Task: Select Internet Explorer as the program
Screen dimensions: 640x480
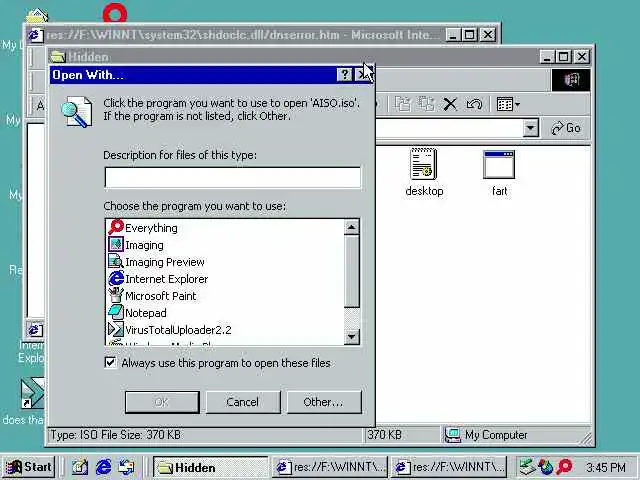Action: point(158,279)
